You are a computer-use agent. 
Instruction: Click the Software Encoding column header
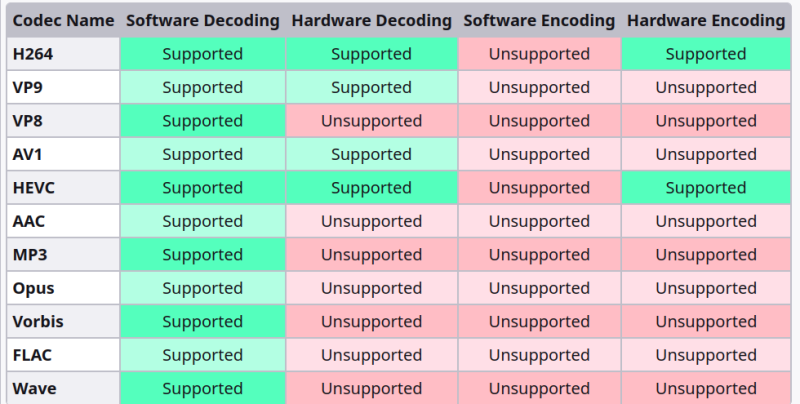539,21
